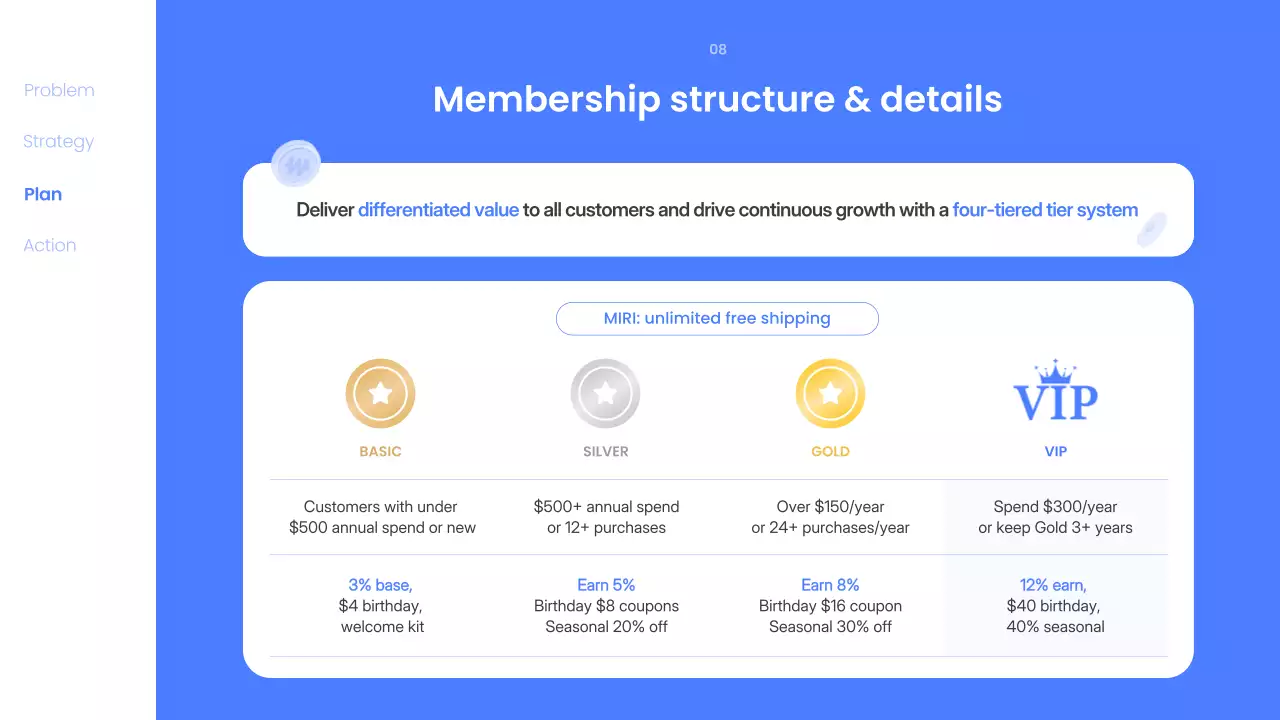The width and height of the screenshot is (1280, 720).
Task: Click the VIP requirements cell
Action: coord(1055,517)
